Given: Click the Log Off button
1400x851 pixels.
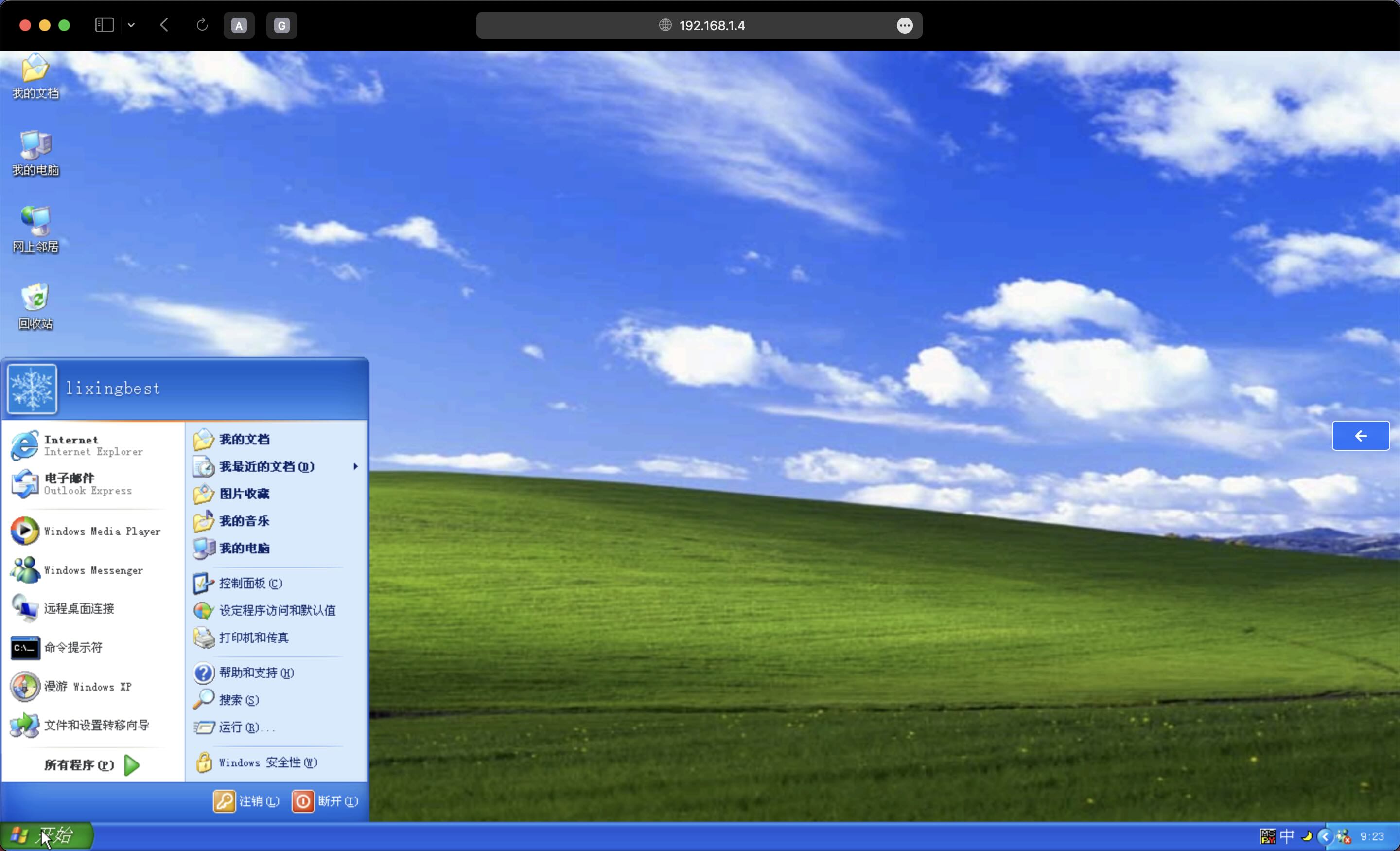Looking at the screenshot, I should point(246,801).
